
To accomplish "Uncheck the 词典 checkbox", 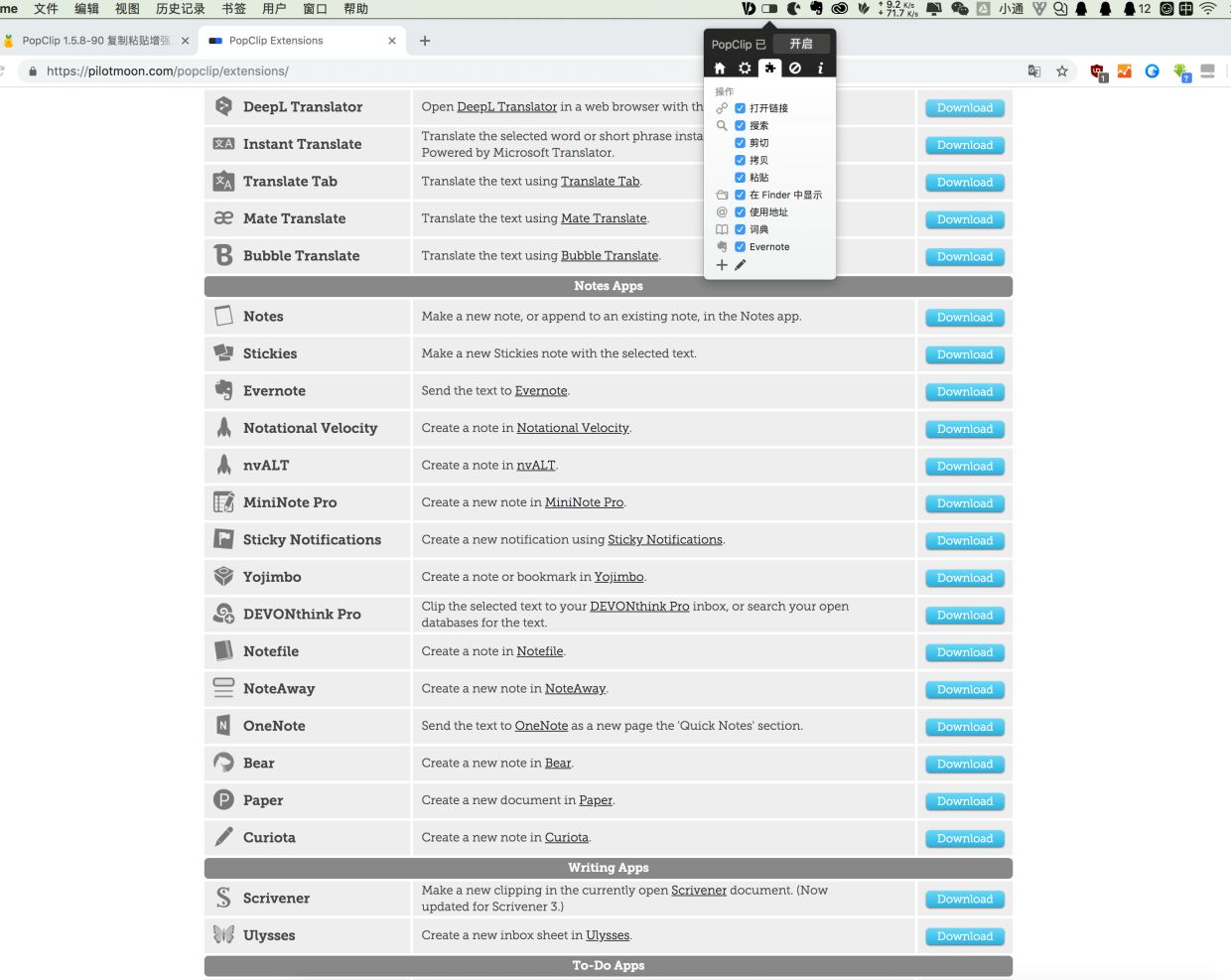I will pyautogui.click(x=740, y=229).
